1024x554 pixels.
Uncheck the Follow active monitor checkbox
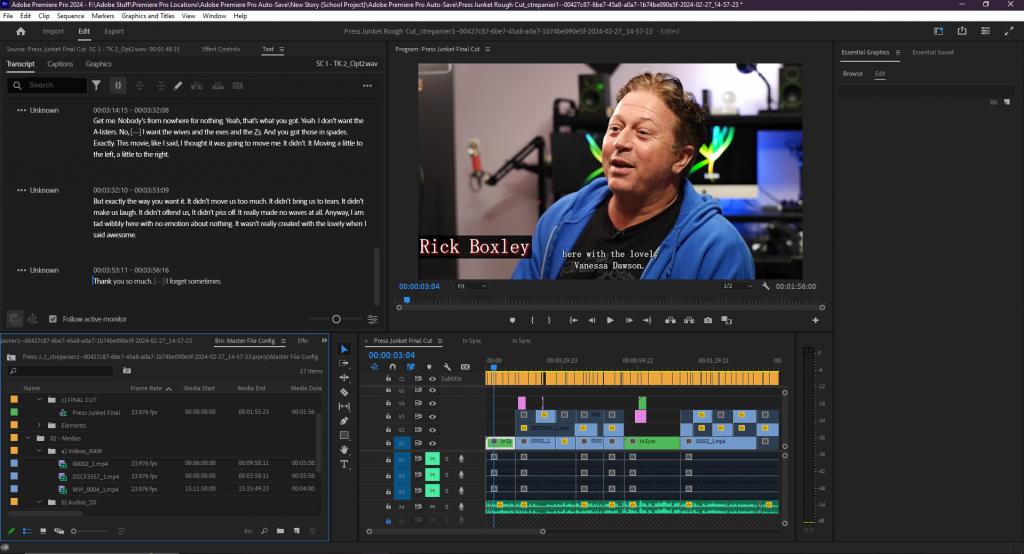(x=53, y=319)
